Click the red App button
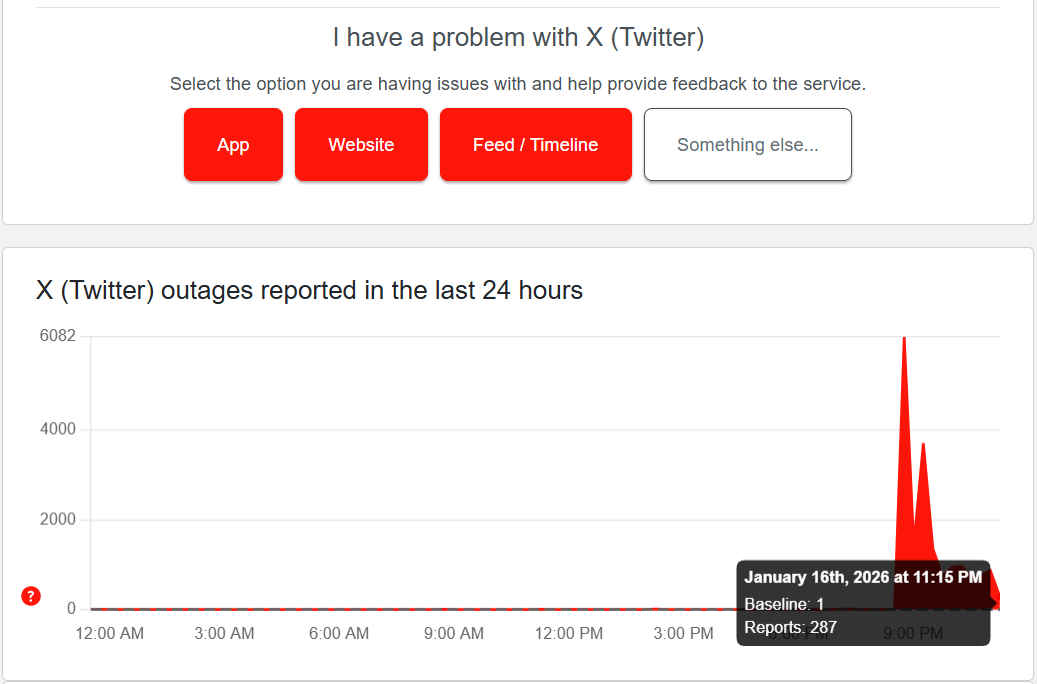The height and width of the screenshot is (684, 1037). pyautogui.click(x=233, y=145)
